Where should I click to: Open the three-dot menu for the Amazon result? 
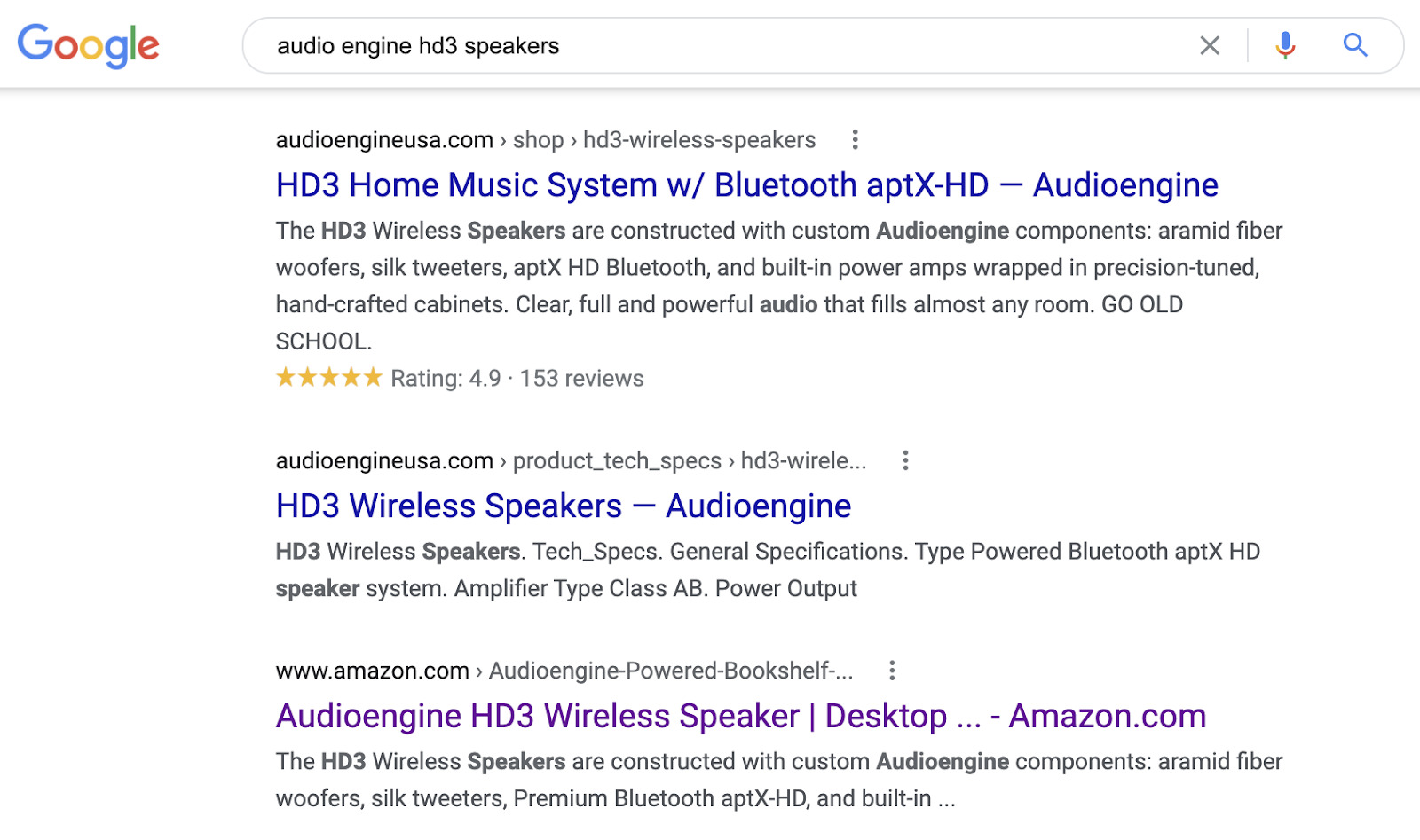tap(892, 671)
